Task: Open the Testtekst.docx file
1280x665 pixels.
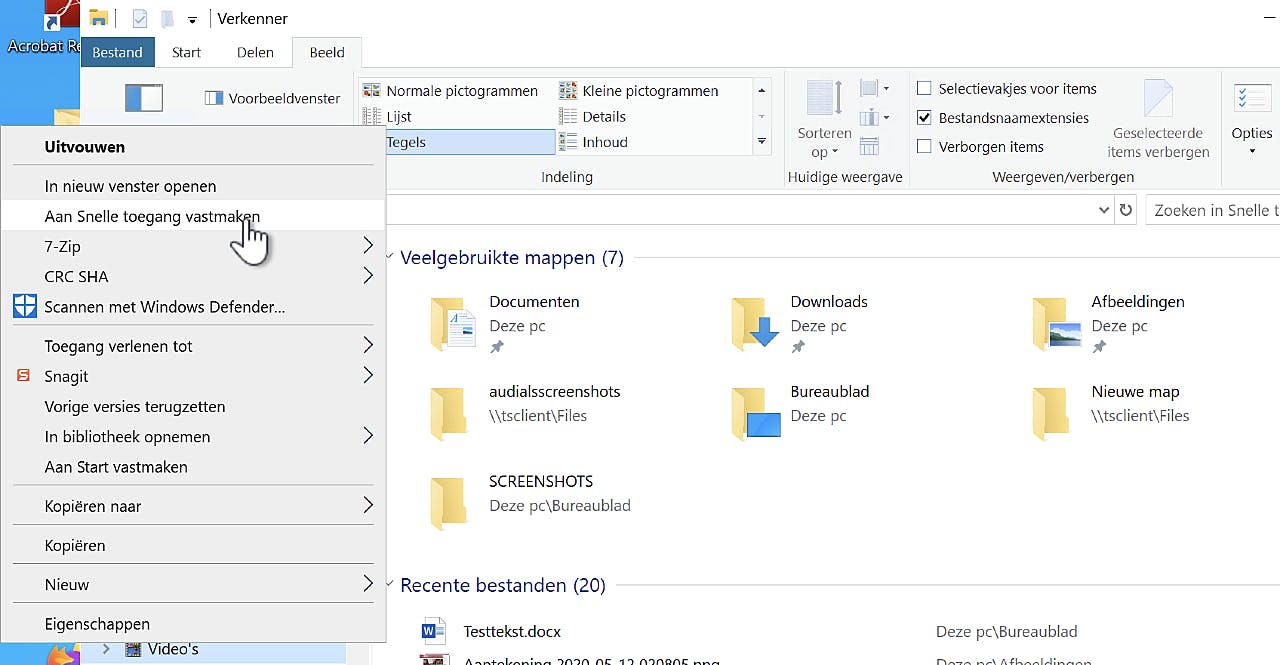Action: (511, 631)
